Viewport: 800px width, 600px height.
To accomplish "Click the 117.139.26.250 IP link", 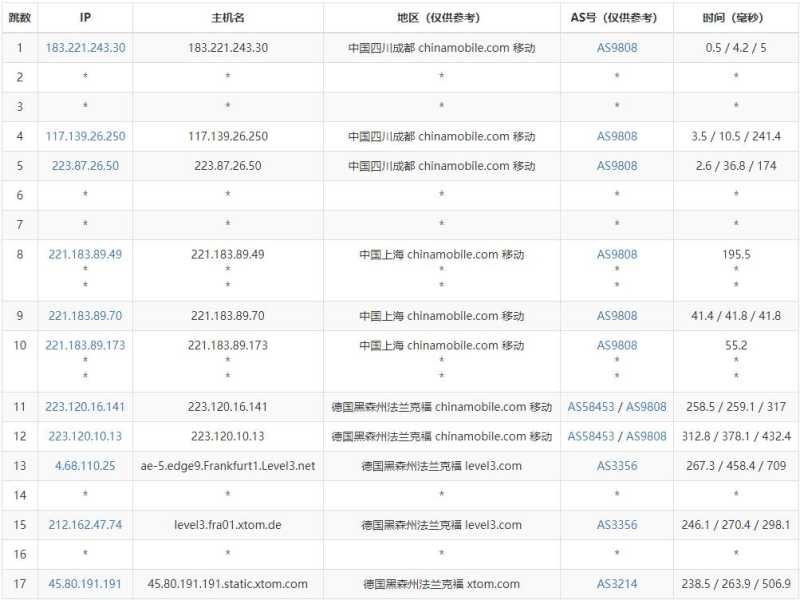I will click(85, 136).
